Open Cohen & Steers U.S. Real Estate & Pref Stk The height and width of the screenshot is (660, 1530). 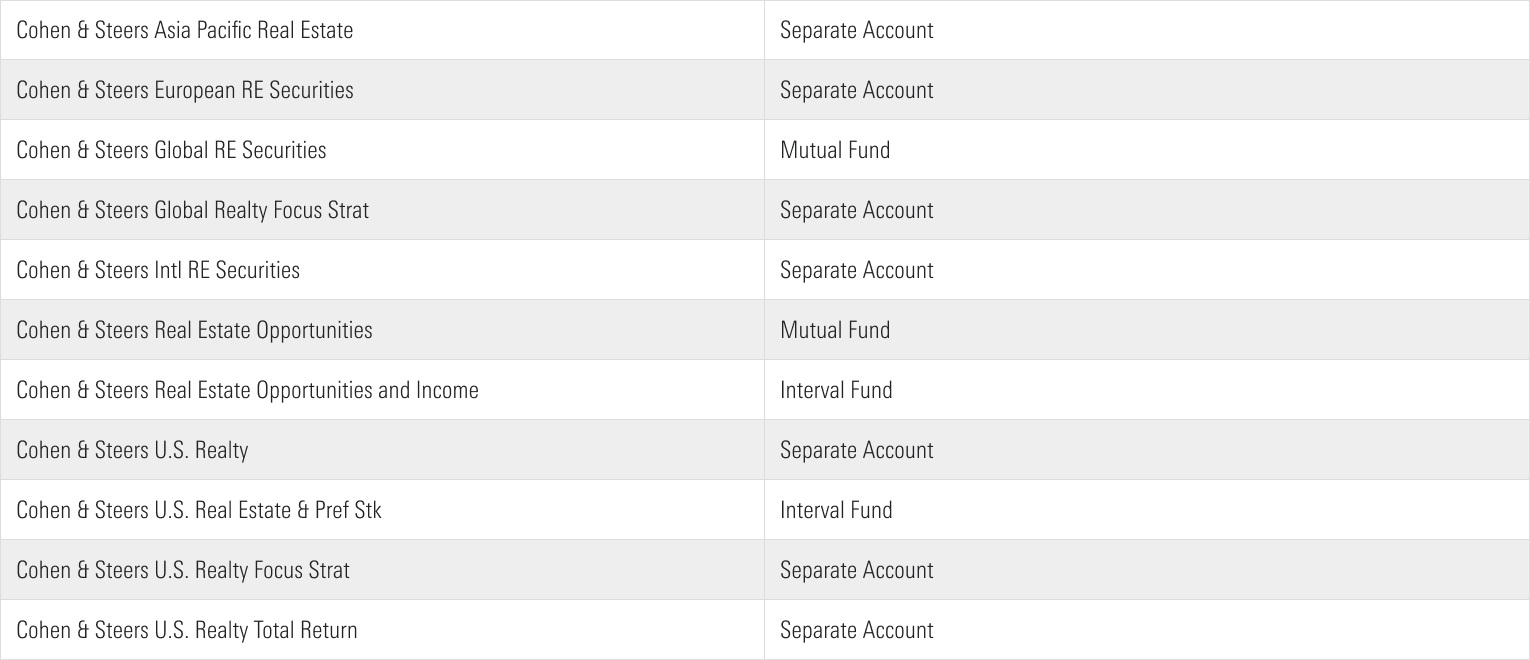199,510
